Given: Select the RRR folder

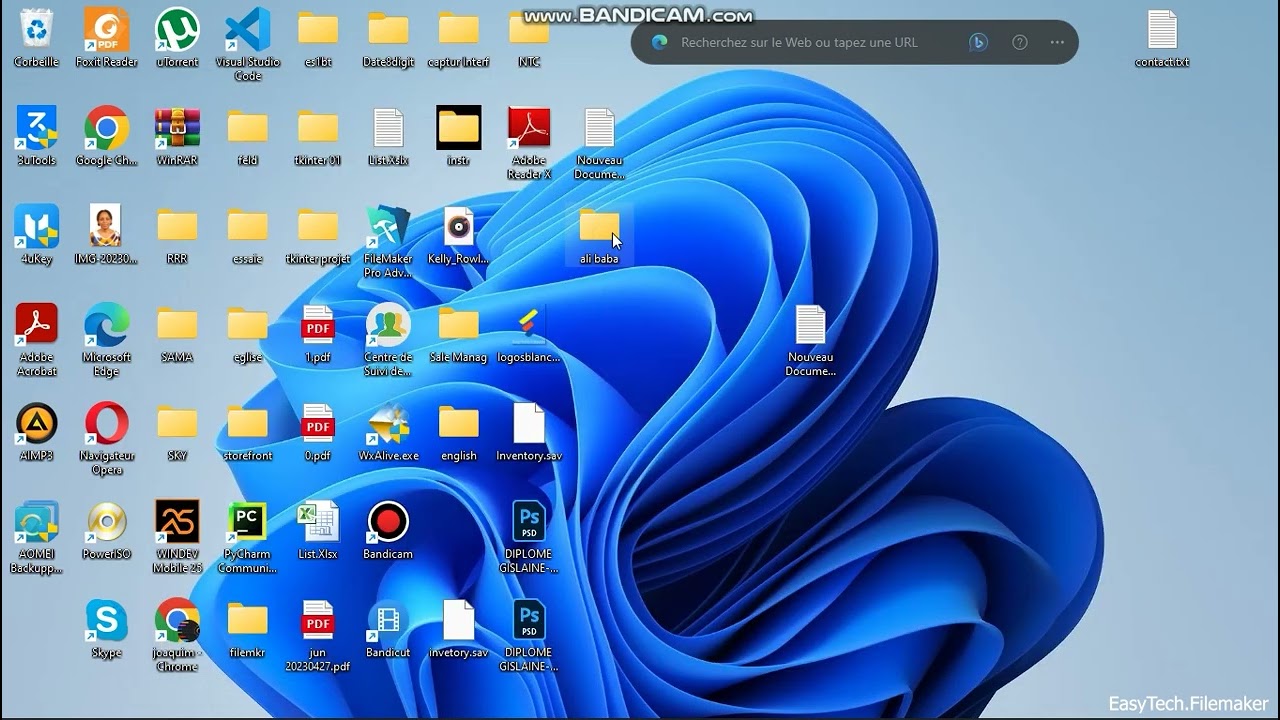Looking at the screenshot, I should [177, 226].
